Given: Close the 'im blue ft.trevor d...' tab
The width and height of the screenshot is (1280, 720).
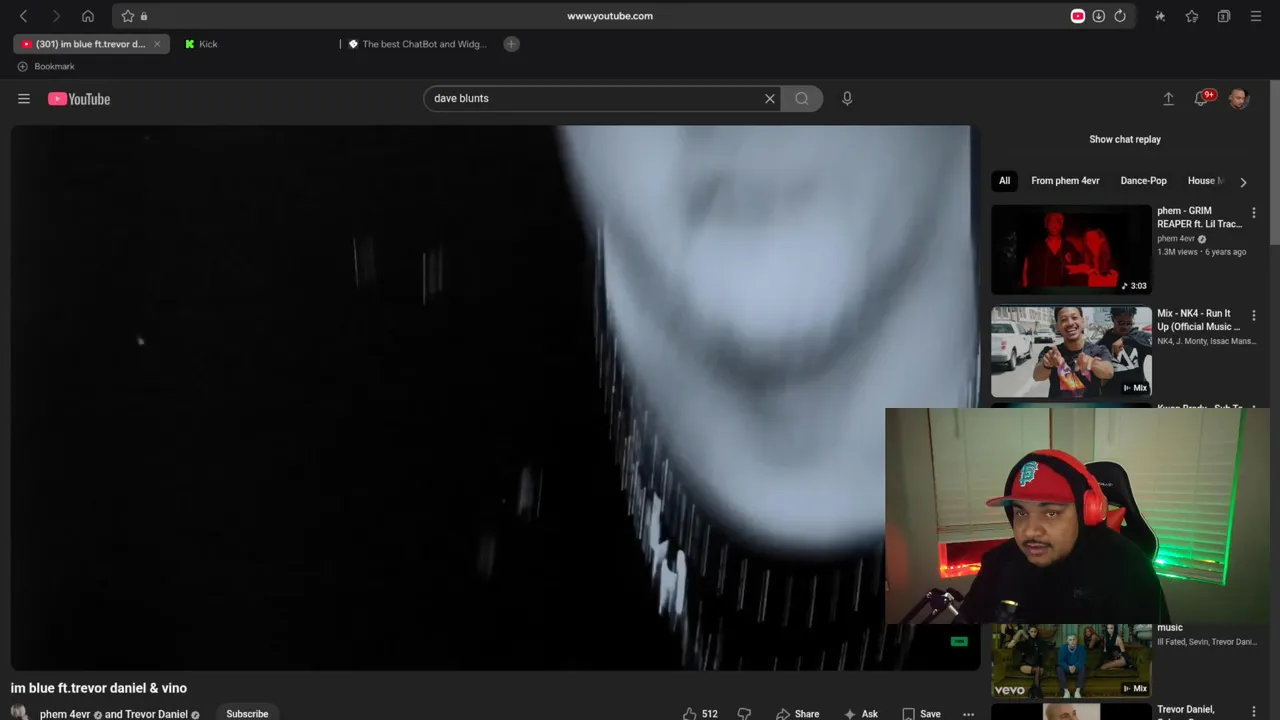Looking at the screenshot, I should [157, 44].
